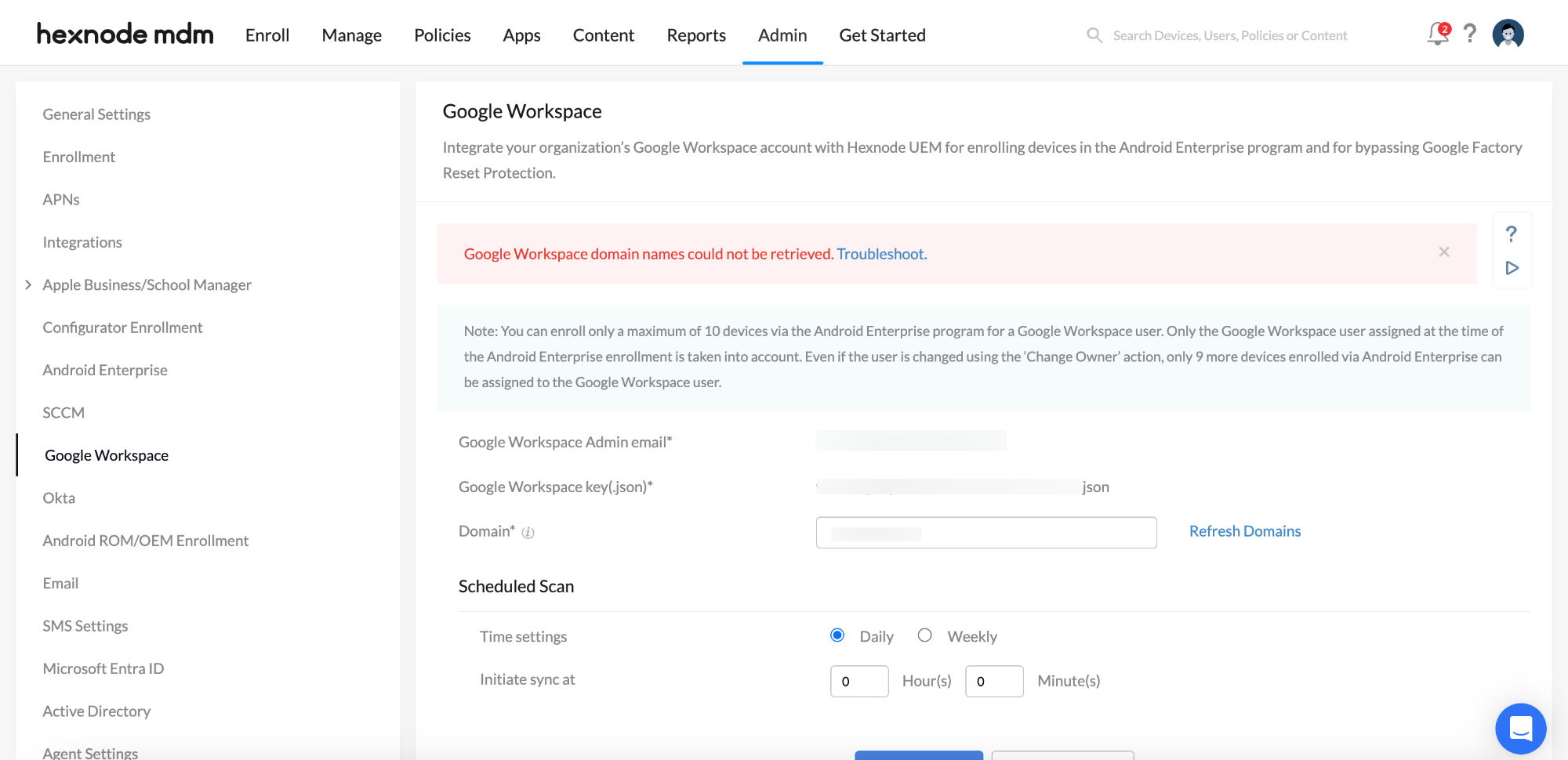Open Agent Settings
Image resolution: width=1568 pixels, height=760 pixels.
[x=90, y=753]
